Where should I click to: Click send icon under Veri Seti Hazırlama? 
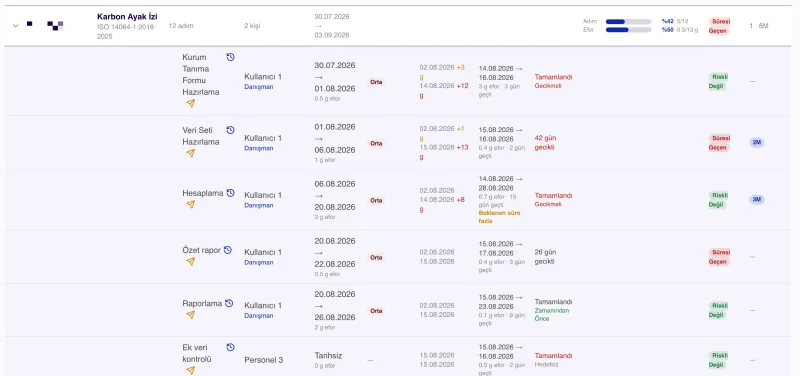[x=190, y=153]
